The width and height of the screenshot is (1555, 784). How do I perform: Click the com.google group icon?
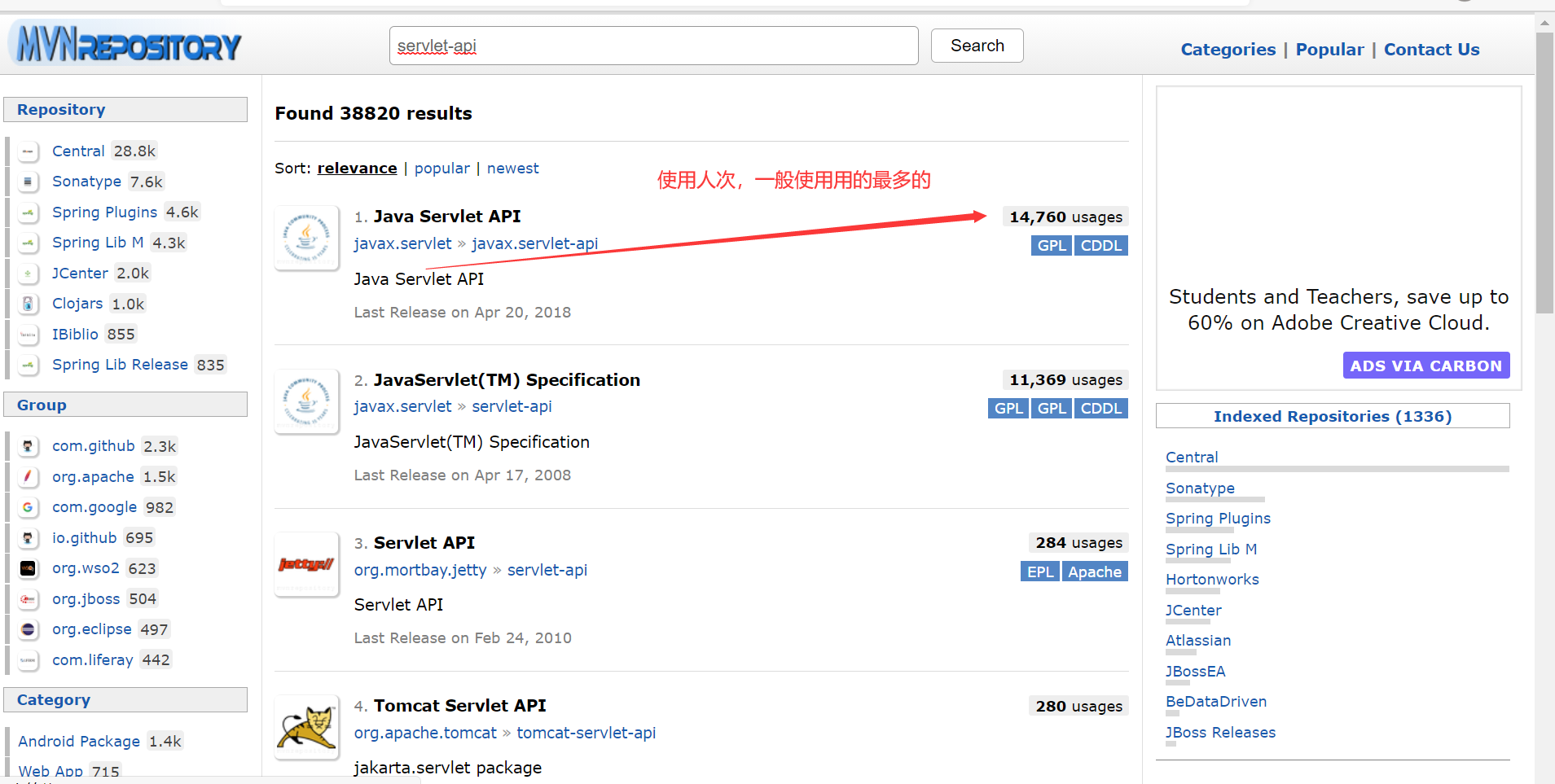[29, 507]
